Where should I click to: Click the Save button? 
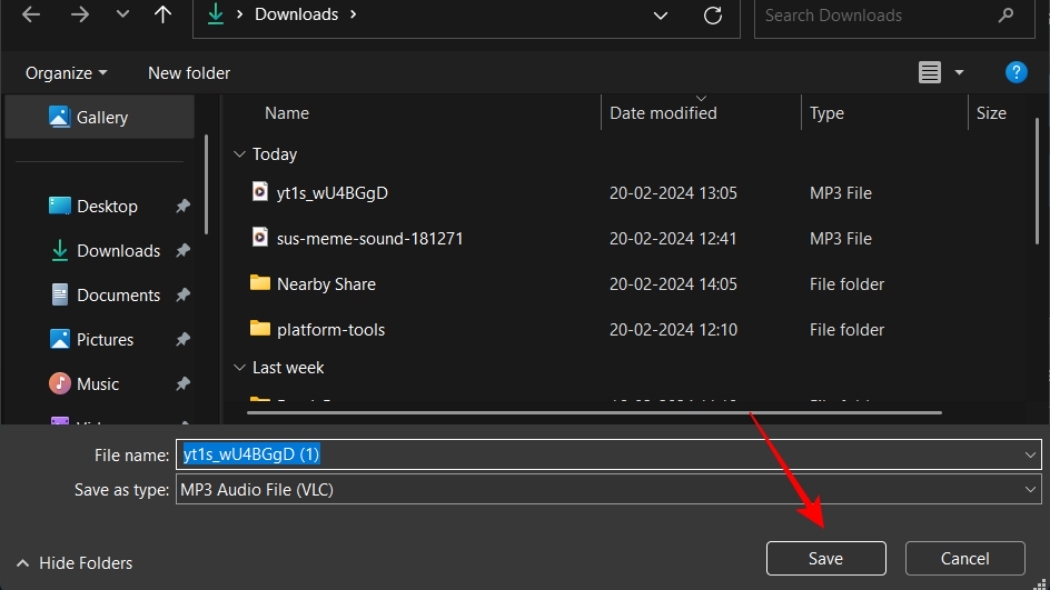pos(826,559)
